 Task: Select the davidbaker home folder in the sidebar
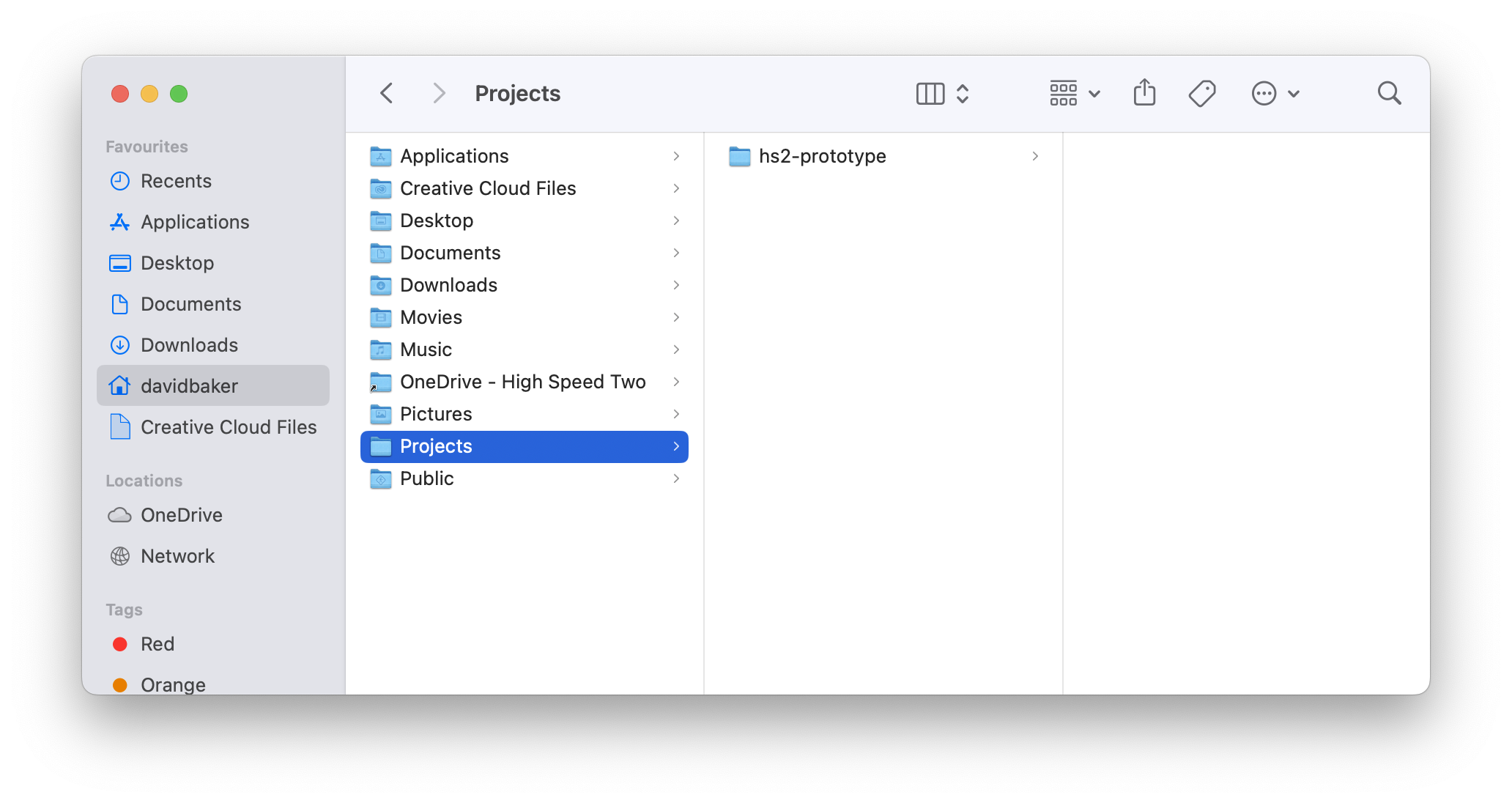coord(189,385)
